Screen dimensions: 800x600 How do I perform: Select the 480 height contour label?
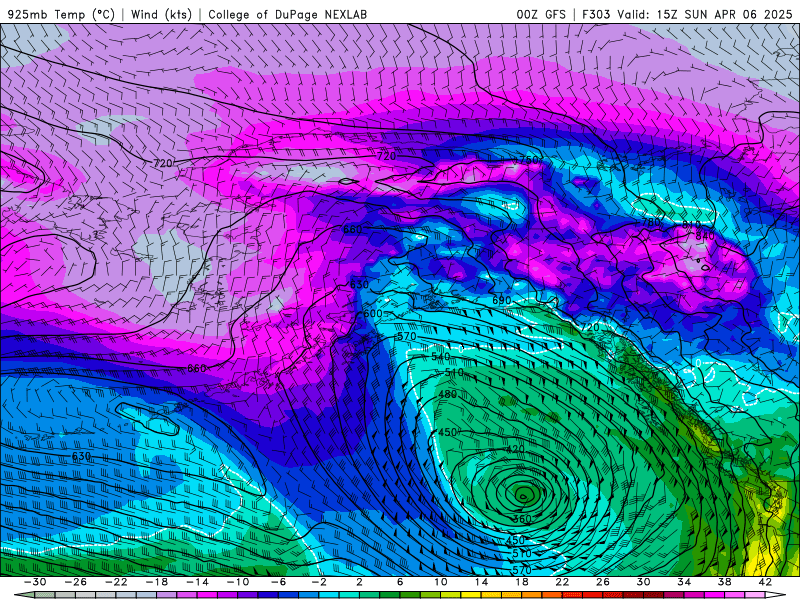(x=447, y=394)
